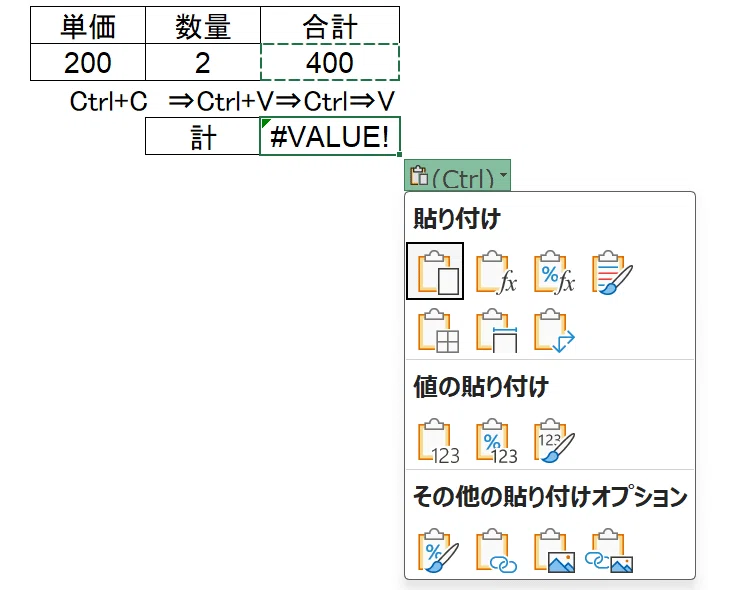Select the 単価 header cell
730x590 pixels.
88,26
